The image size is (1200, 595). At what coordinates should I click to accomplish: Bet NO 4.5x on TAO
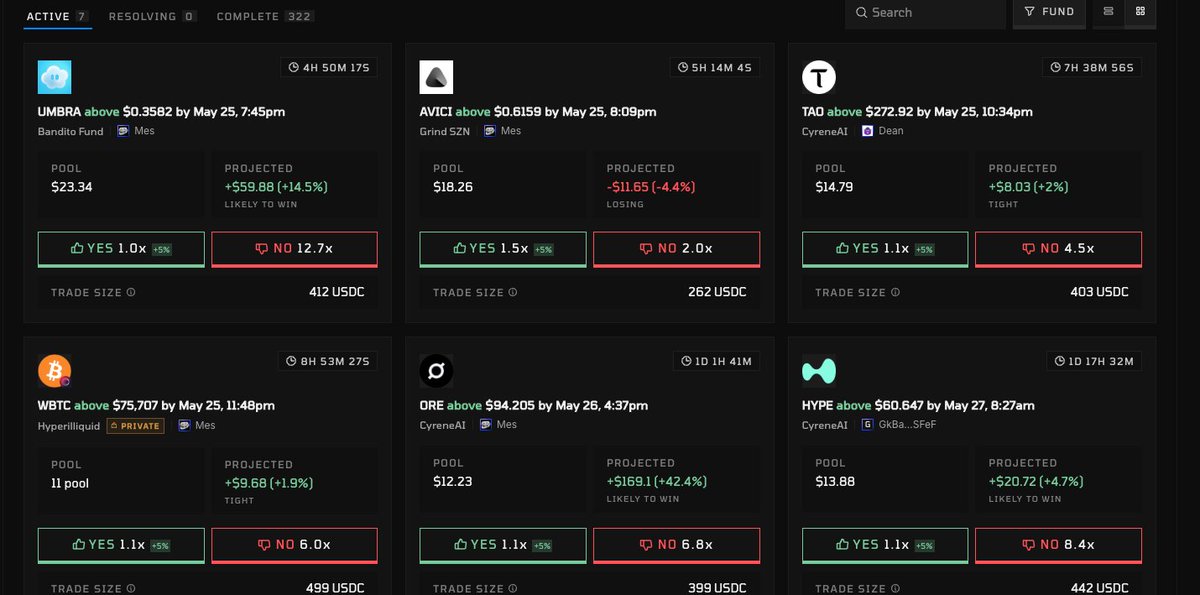[x=1059, y=249]
